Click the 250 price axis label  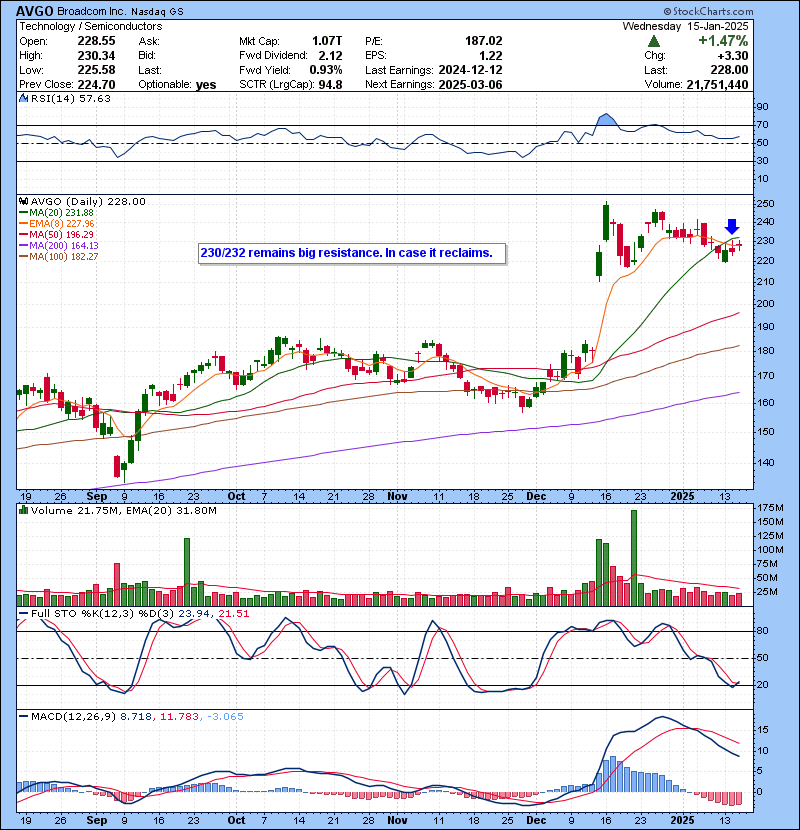[765, 204]
